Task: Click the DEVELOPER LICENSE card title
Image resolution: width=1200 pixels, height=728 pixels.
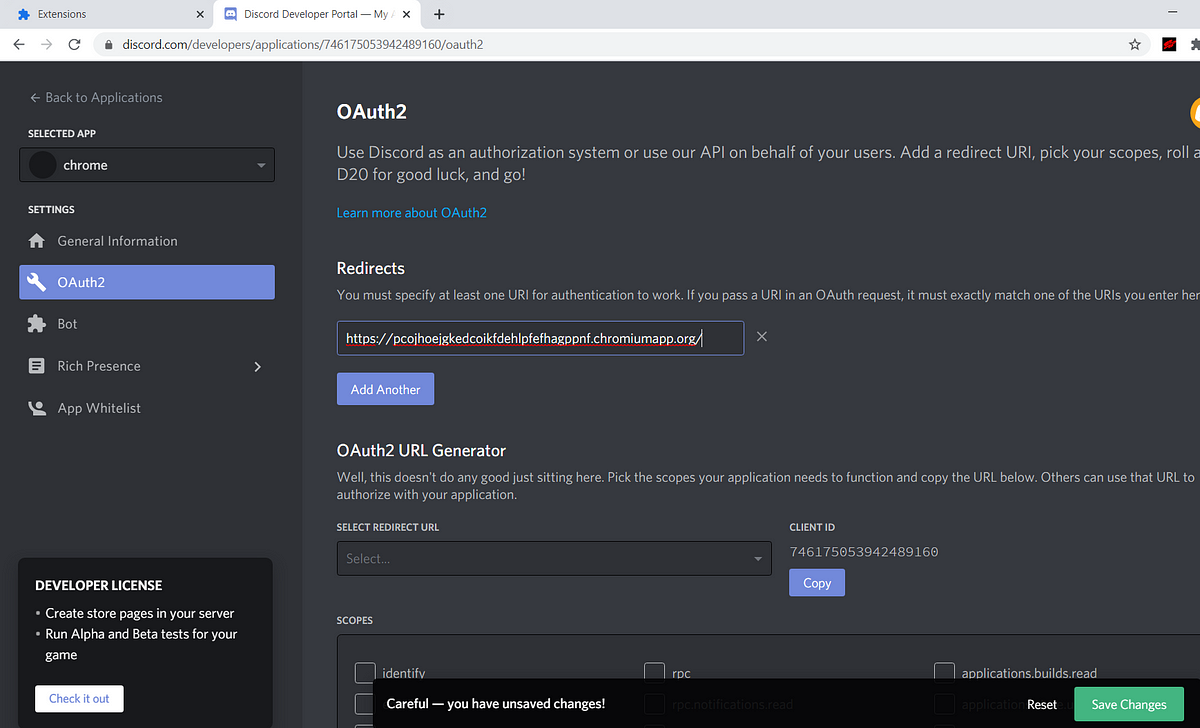Action: tap(98, 585)
